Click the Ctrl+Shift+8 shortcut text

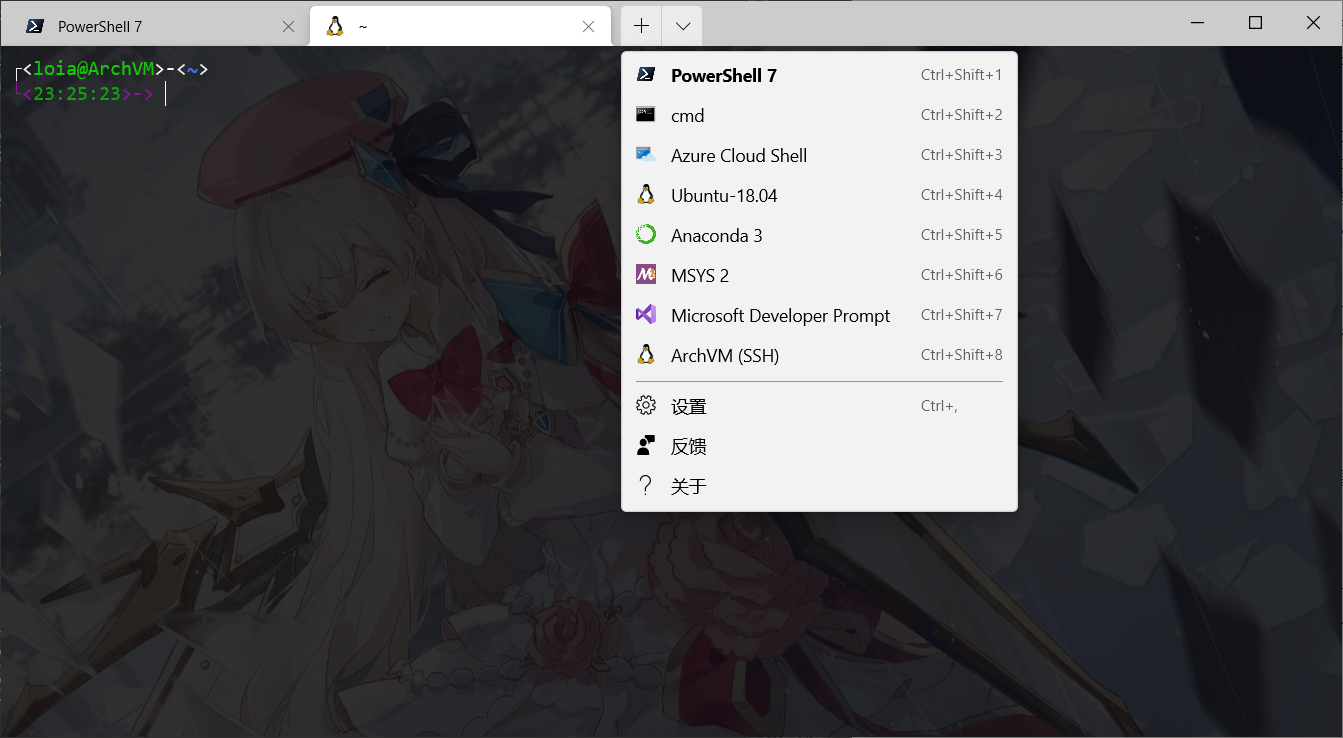coord(961,355)
